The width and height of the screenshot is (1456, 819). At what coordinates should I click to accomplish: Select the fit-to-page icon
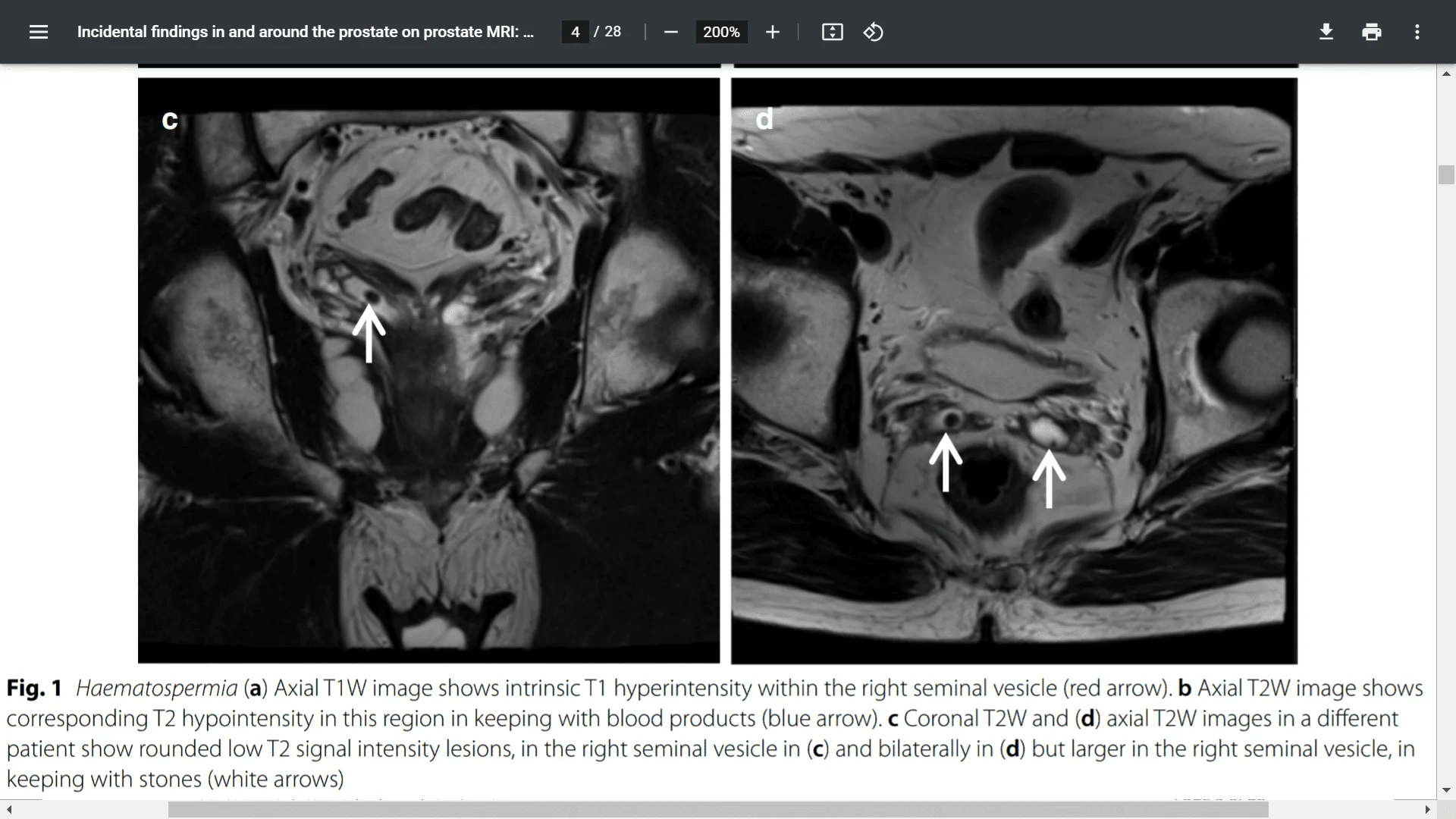coord(832,32)
